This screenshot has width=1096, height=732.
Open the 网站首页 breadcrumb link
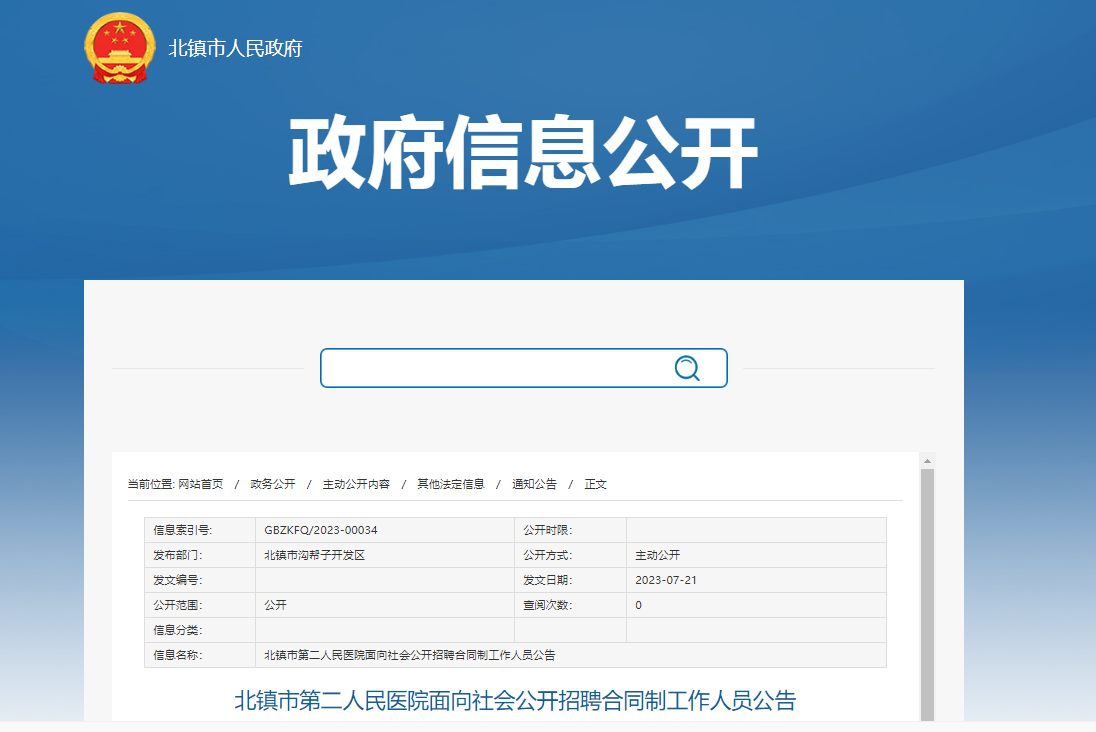click(x=201, y=484)
